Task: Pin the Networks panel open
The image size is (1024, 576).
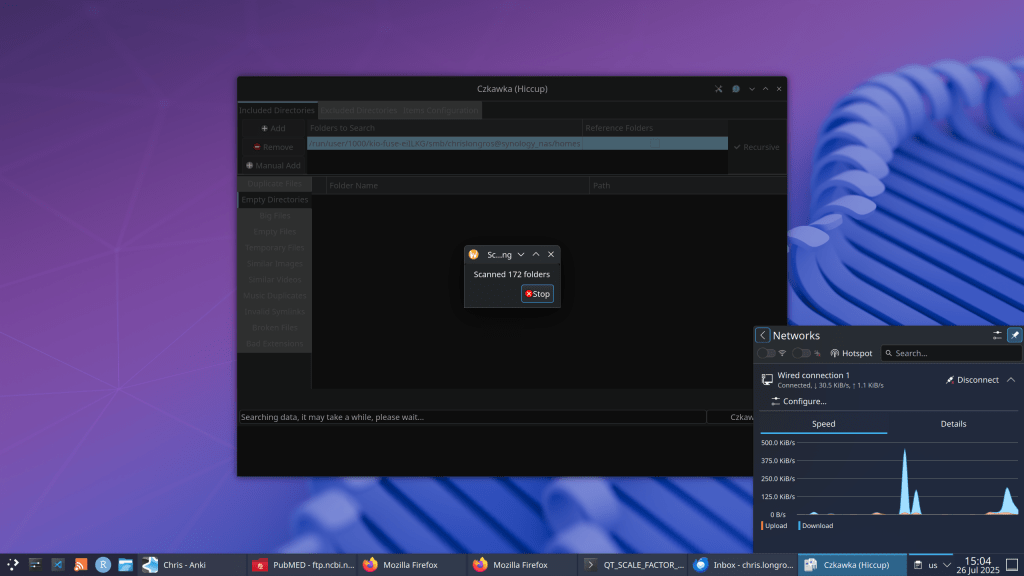Action: point(1014,336)
